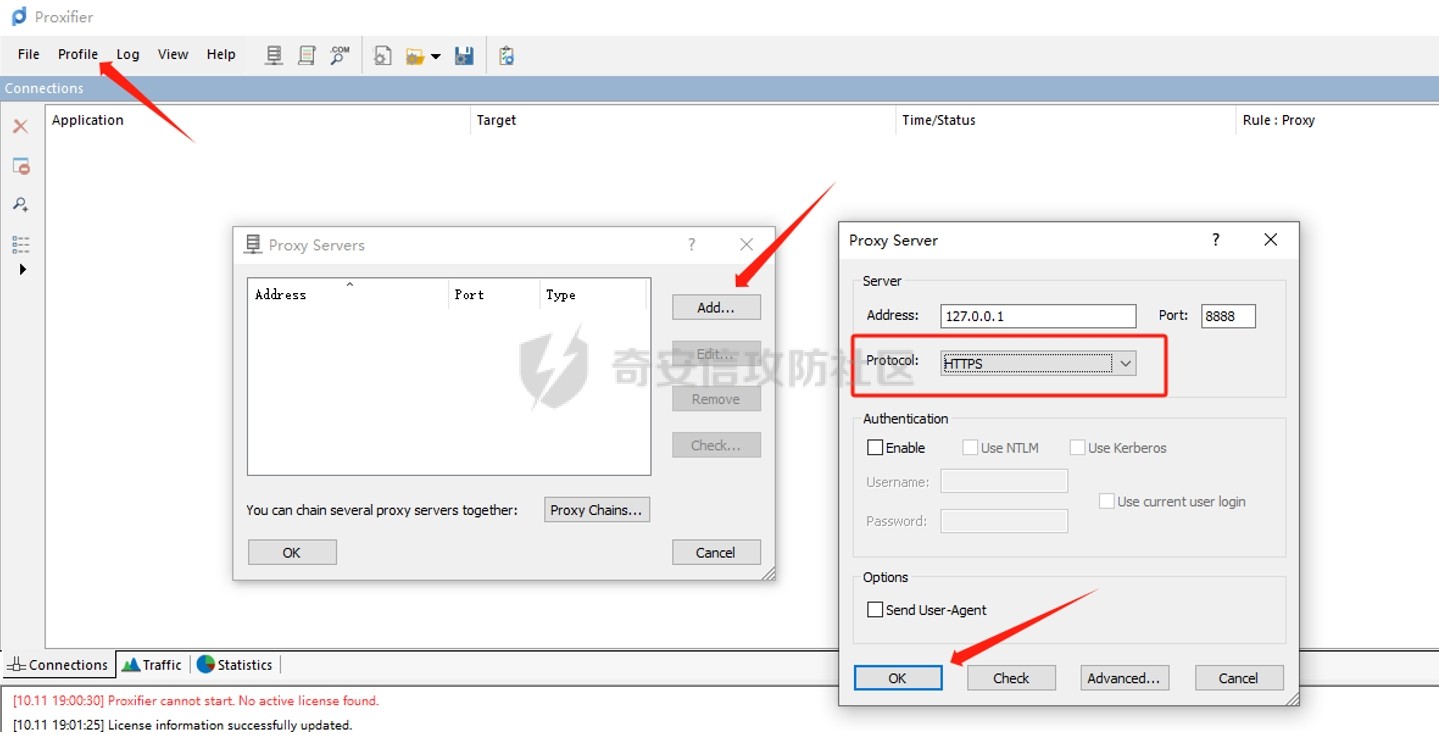The height and width of the screenshot is (735, 1439).
Task: Open the View menu
Action: pos(173,54)
